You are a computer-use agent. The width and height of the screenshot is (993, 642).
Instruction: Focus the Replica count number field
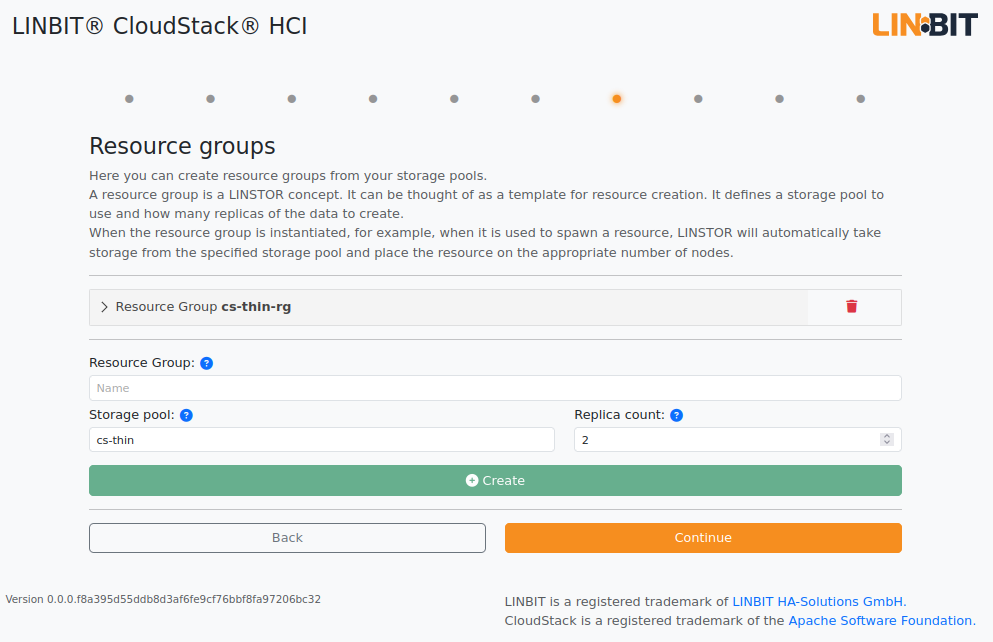click(x=737, y=440)
